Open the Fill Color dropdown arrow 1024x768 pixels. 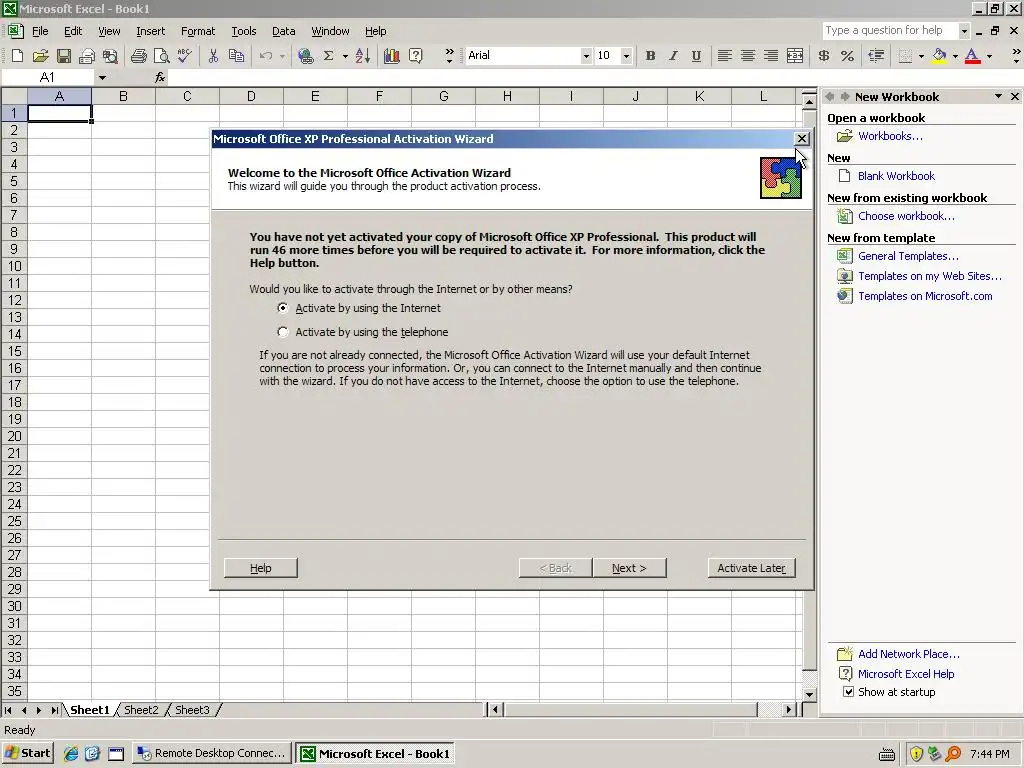pos(955,56)
